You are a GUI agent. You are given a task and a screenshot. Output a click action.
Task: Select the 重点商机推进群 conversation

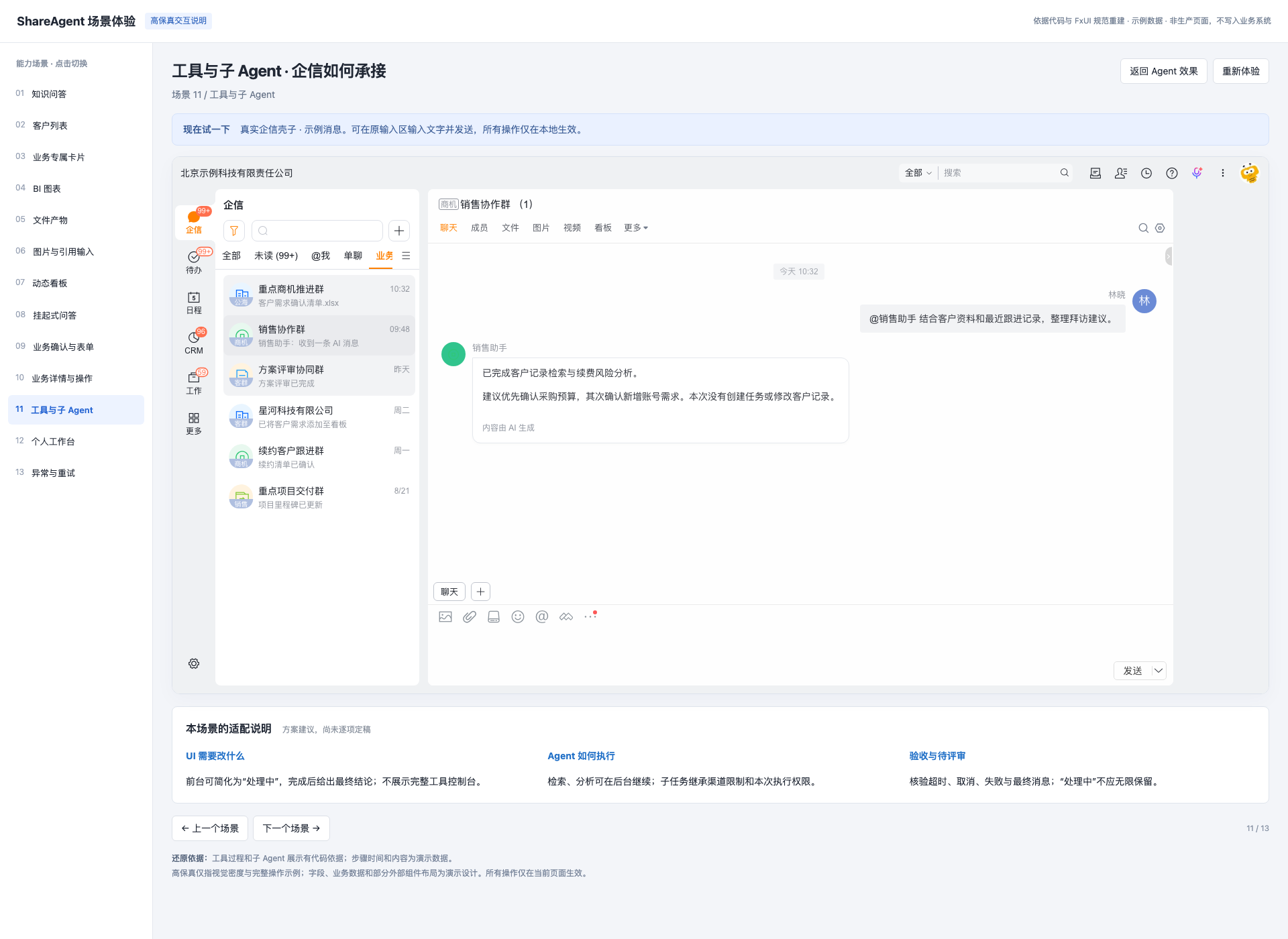tap(319, 295)
